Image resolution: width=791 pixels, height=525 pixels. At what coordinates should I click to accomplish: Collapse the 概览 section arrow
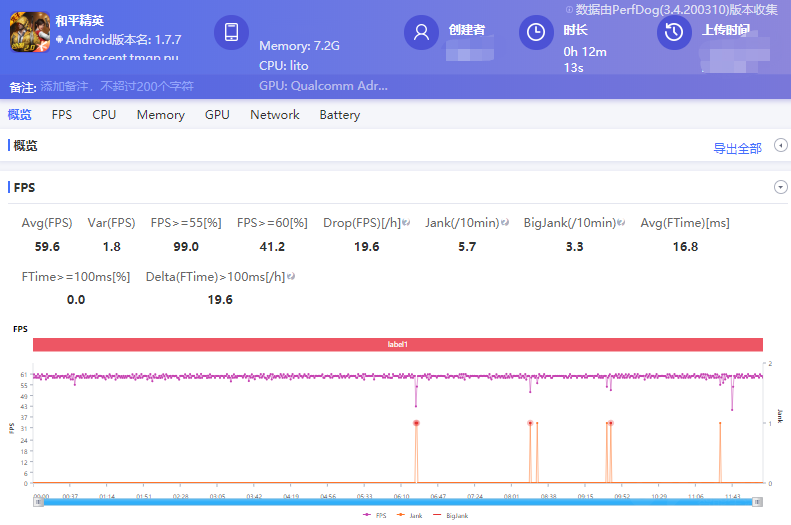pos(780,145)
